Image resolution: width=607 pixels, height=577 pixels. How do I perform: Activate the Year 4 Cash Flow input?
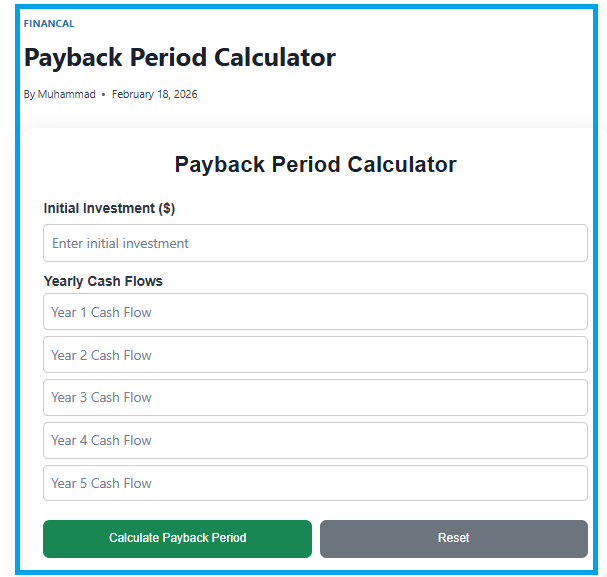[x=315, y=440]
